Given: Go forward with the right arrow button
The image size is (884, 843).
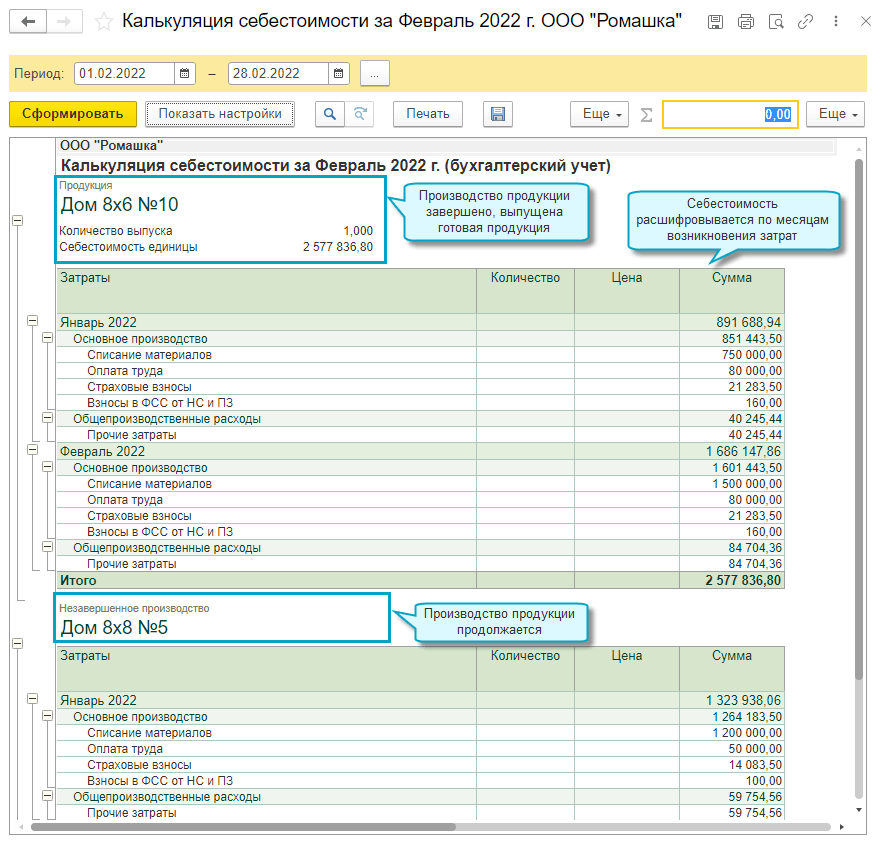Looking at the screenshot, I should pos(64,21).
